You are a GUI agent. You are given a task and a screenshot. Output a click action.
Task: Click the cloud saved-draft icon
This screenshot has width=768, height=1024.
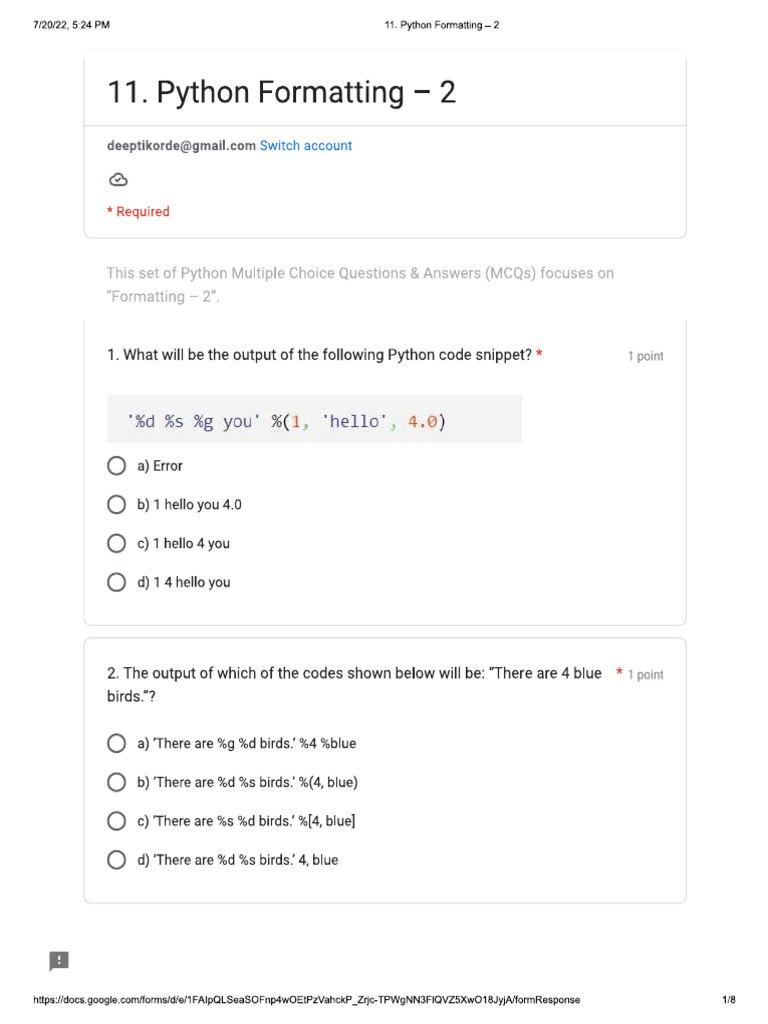118,180
